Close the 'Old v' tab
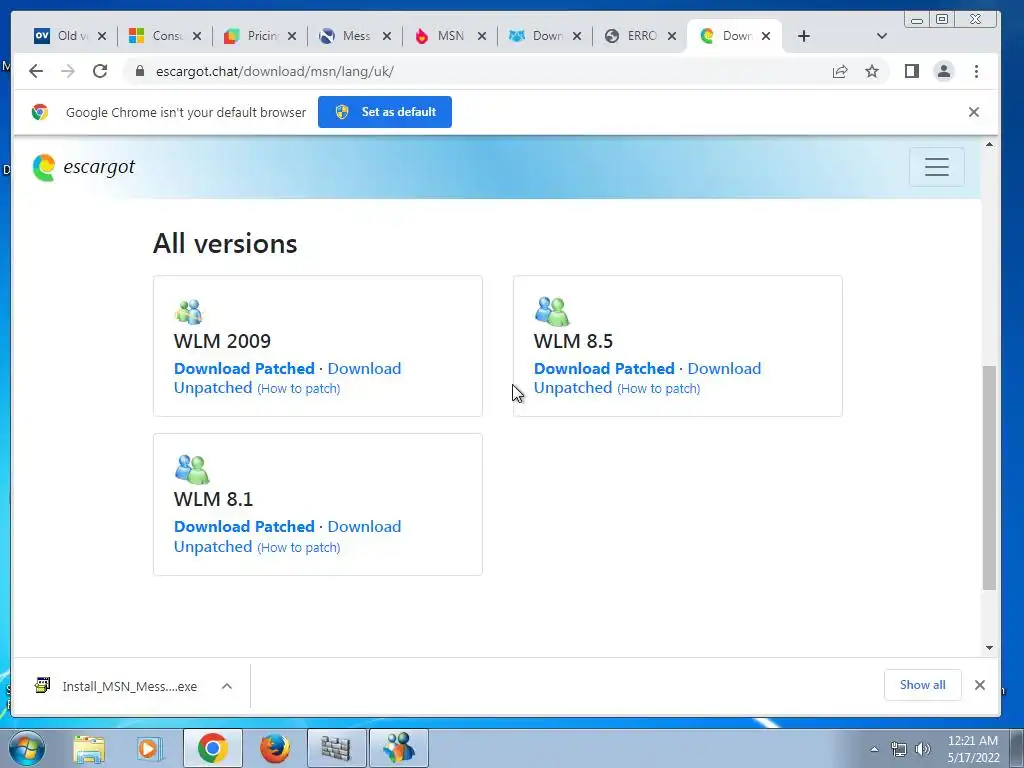Viewport: 1024px width, 768px height. (102, 36)
